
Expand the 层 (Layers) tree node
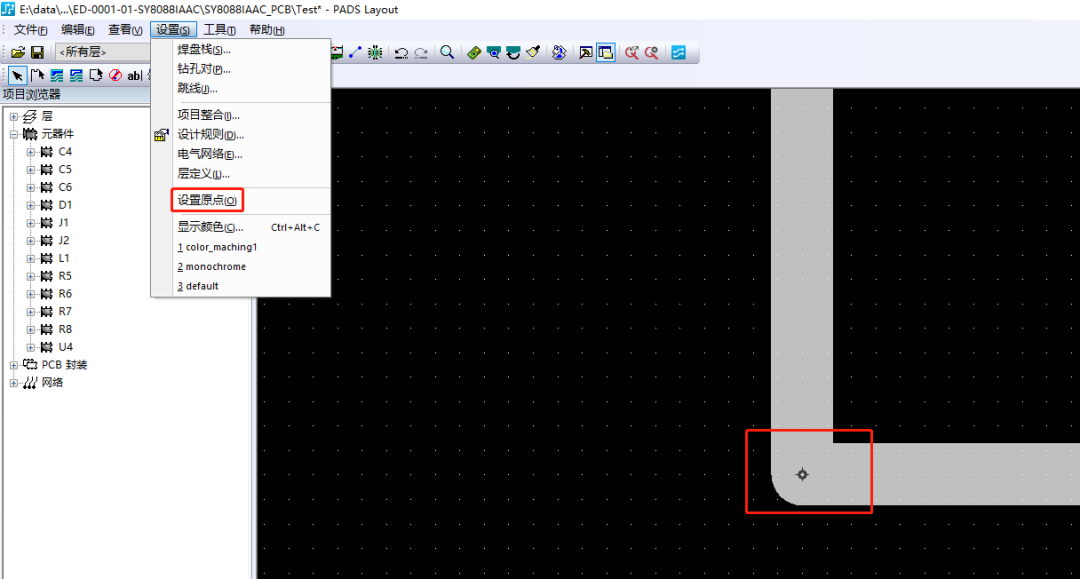[x=14, y=116]
